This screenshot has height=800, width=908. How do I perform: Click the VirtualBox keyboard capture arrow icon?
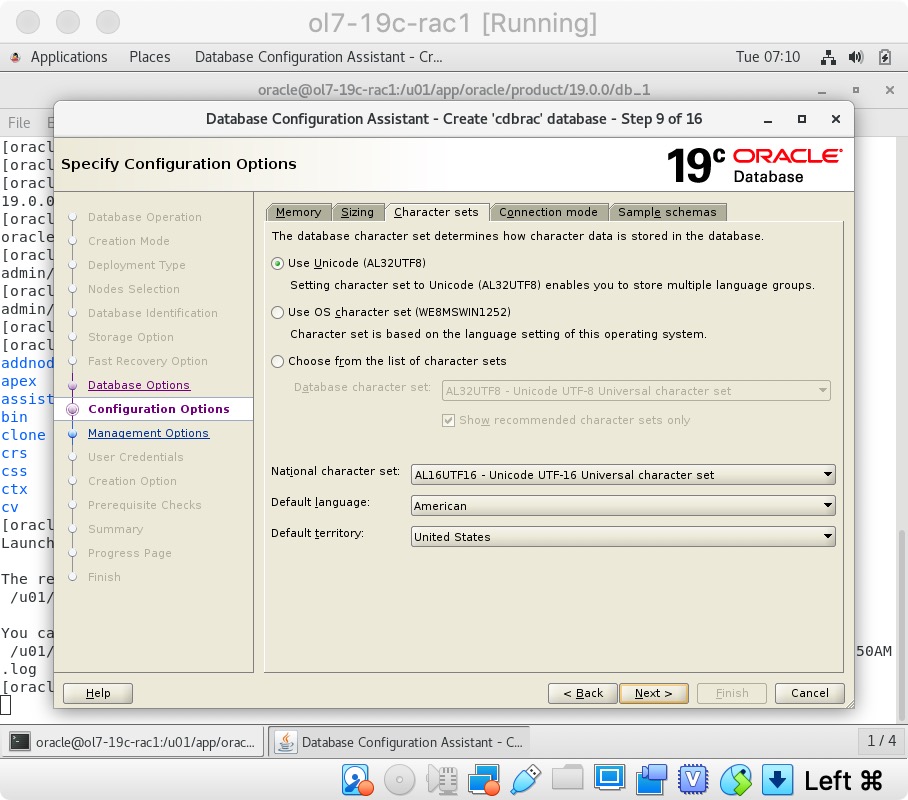(x=777, y=780)
